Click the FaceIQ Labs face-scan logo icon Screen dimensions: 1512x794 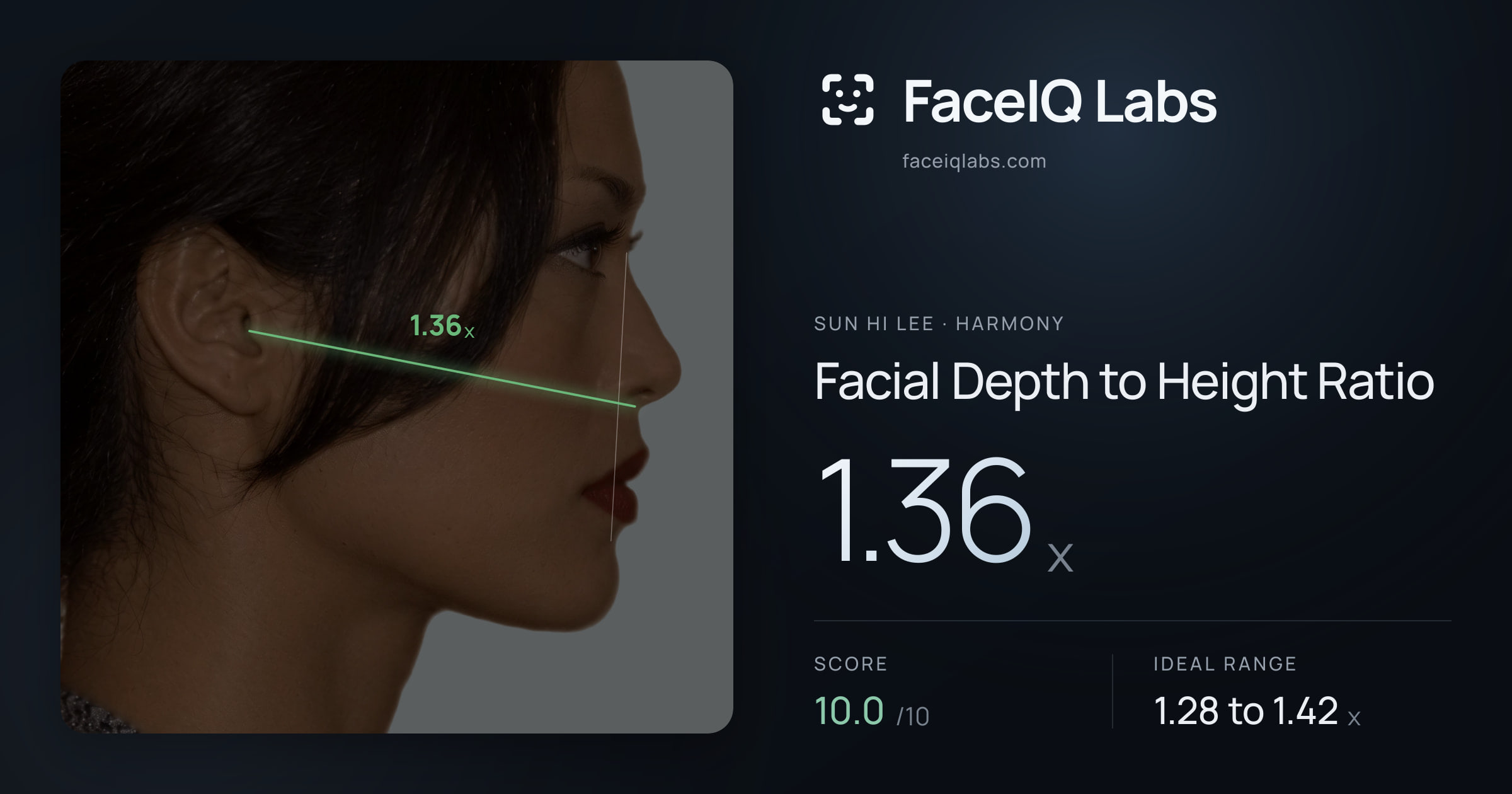coord(847,100)
